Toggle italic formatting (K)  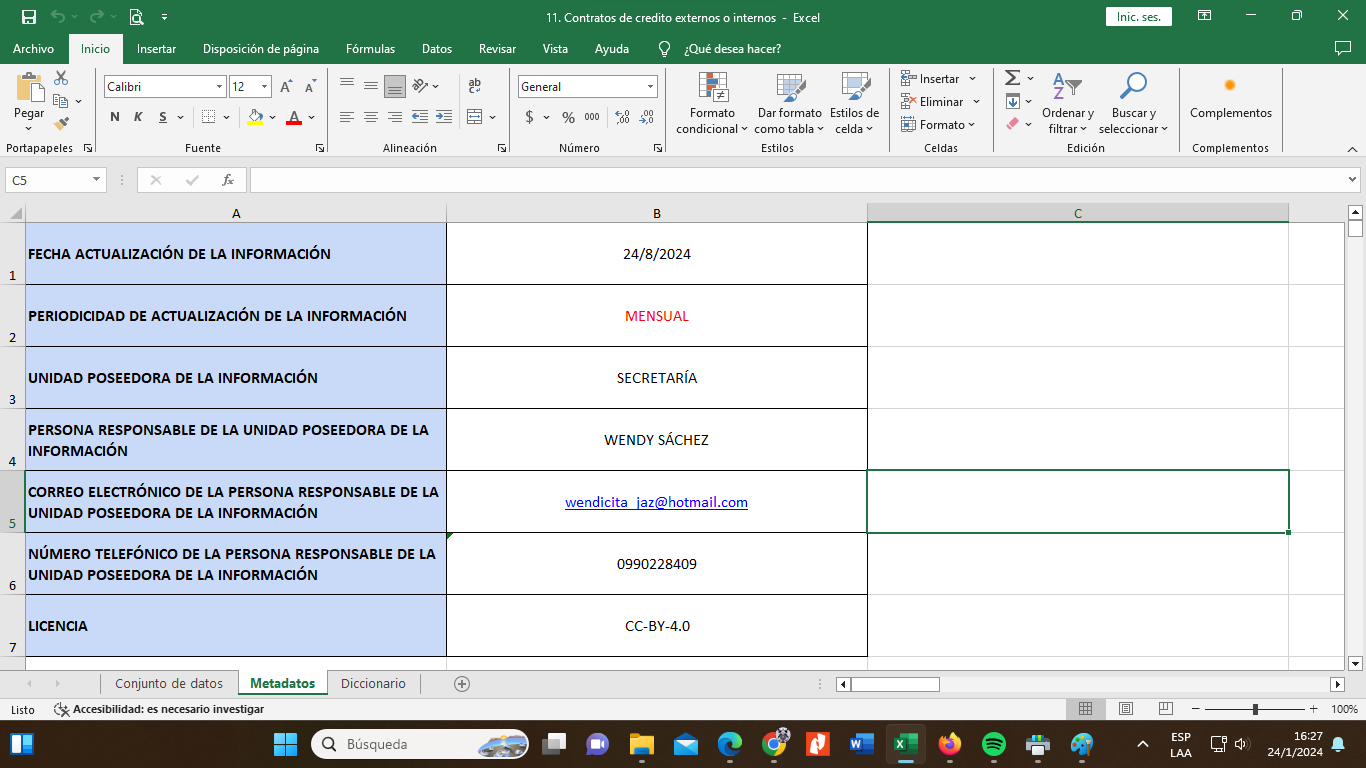pyautogui.click(x=139, y=117)
